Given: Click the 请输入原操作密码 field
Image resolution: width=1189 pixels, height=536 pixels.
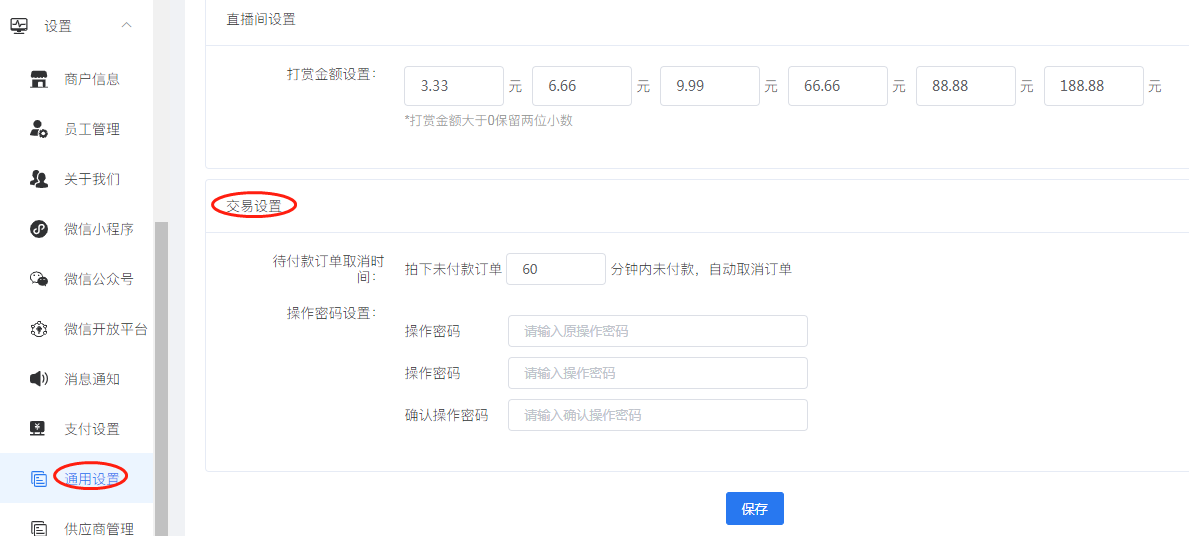Looking at the screenshot, I should click(657, 331).
